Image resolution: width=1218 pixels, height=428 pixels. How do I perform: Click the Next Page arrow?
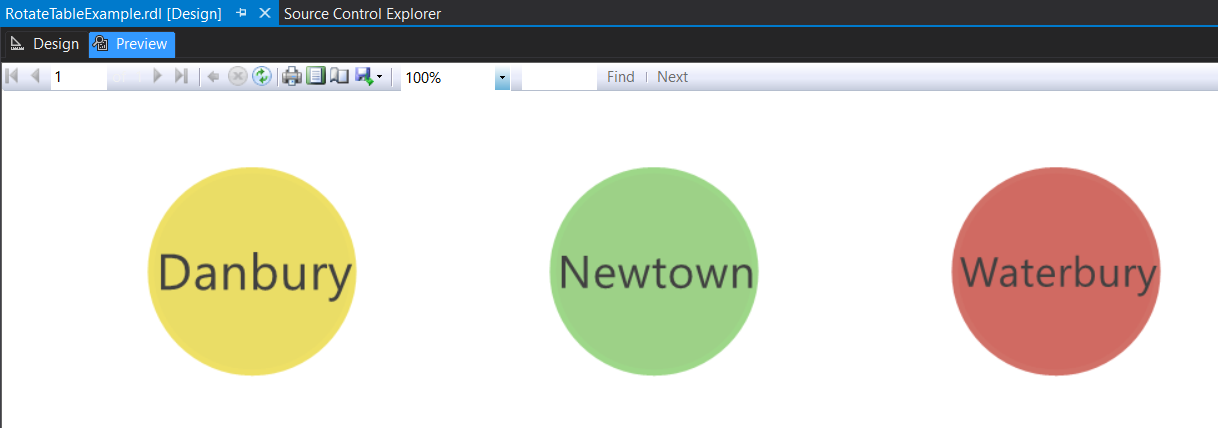157,77
